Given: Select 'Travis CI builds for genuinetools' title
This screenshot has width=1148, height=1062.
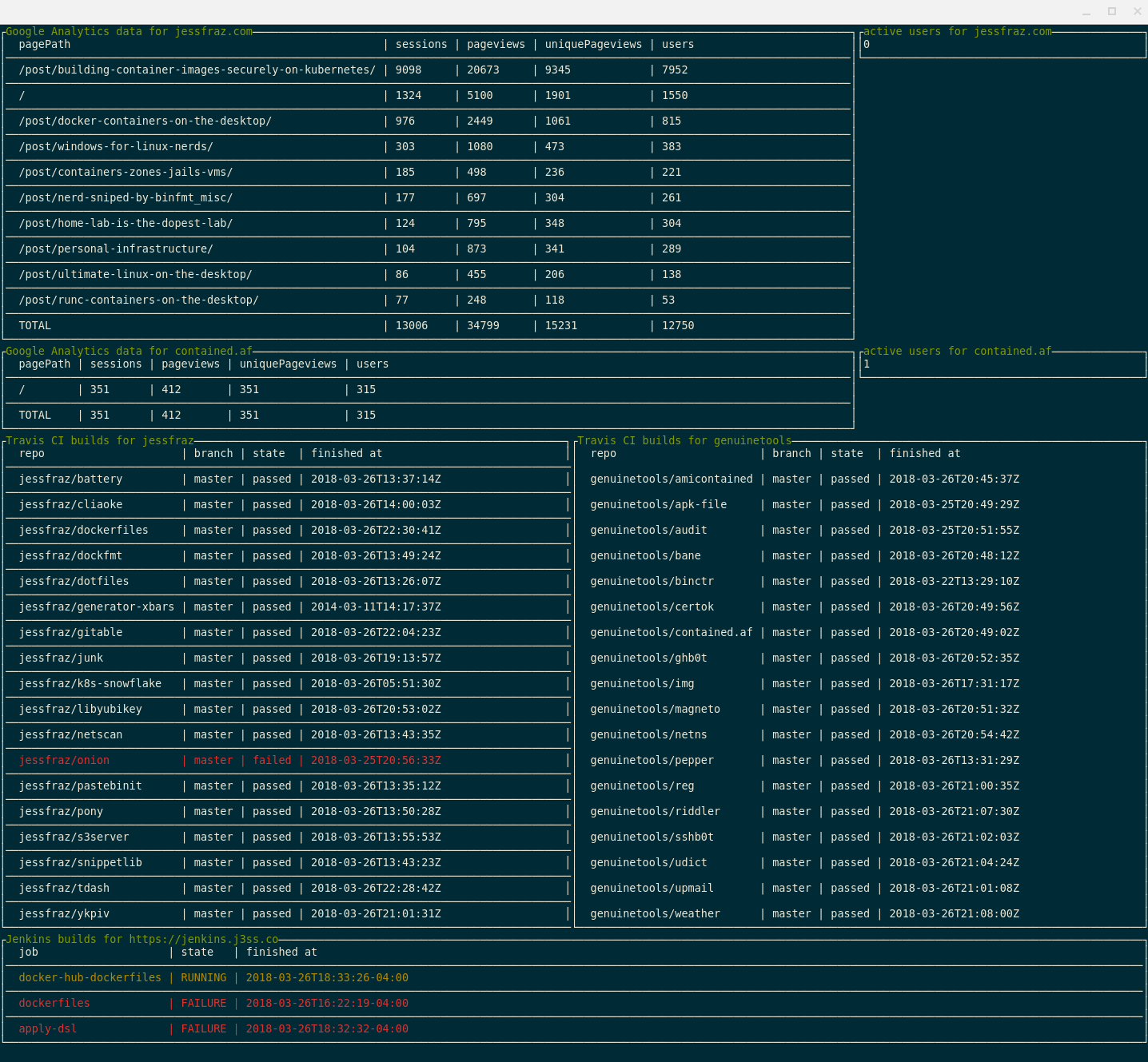Looking at the screenshot, I should [684, 441].
